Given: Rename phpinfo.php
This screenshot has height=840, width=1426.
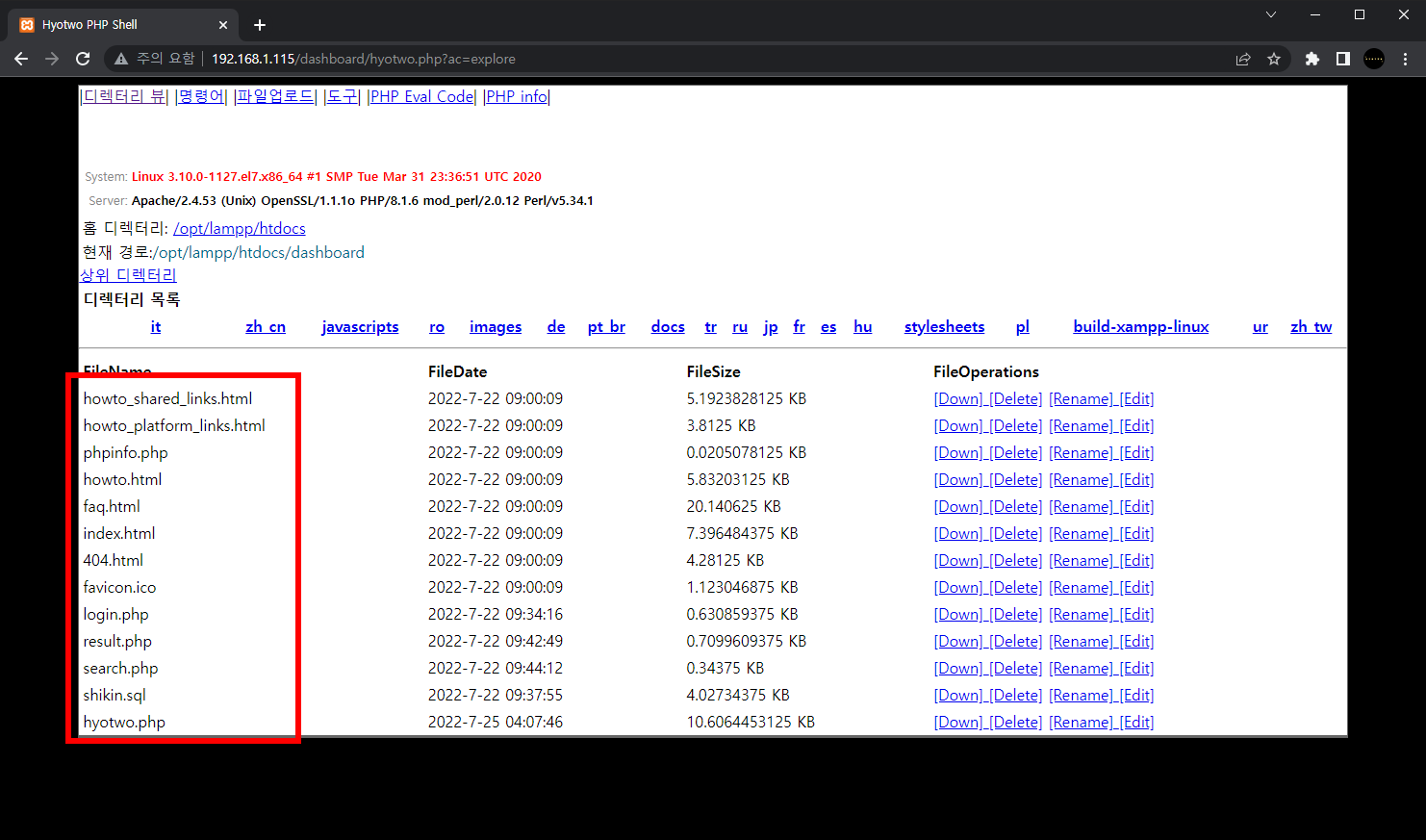Looking at the screenshot, I should [x=1081, y=452].
